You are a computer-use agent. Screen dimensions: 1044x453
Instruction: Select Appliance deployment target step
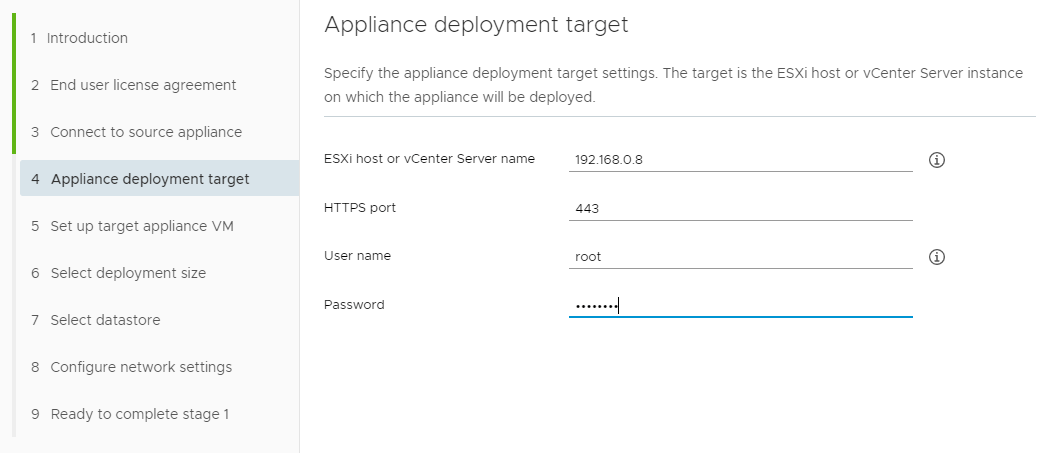coord(159,179)
